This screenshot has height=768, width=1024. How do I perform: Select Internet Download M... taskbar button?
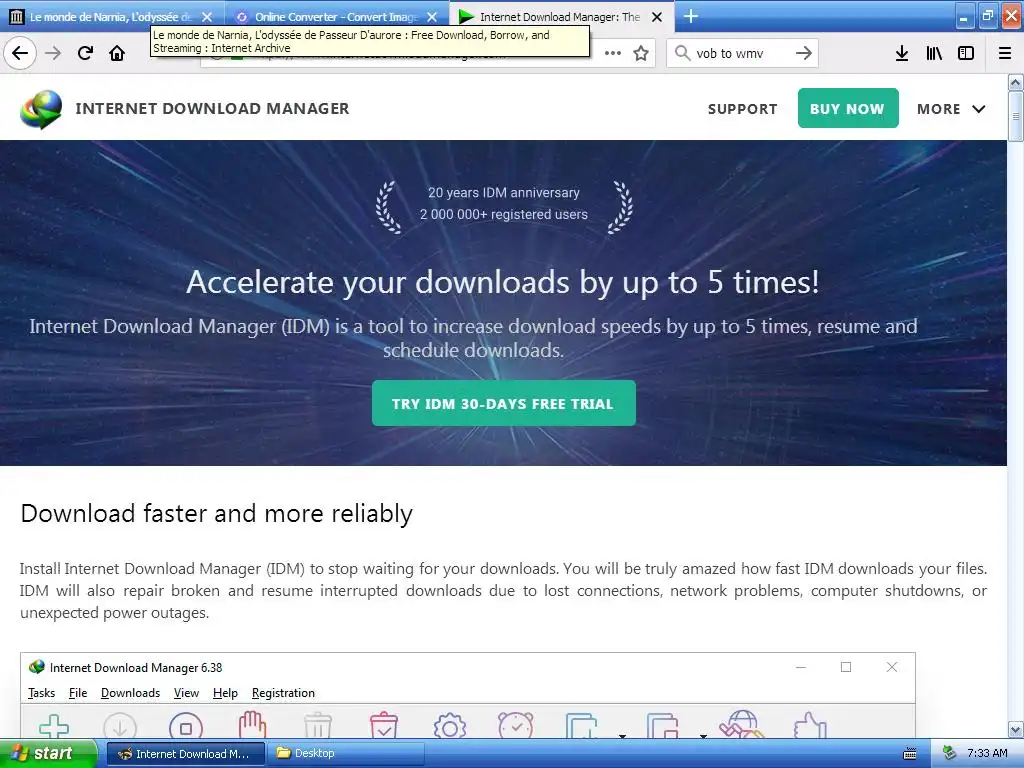(185, 754)
